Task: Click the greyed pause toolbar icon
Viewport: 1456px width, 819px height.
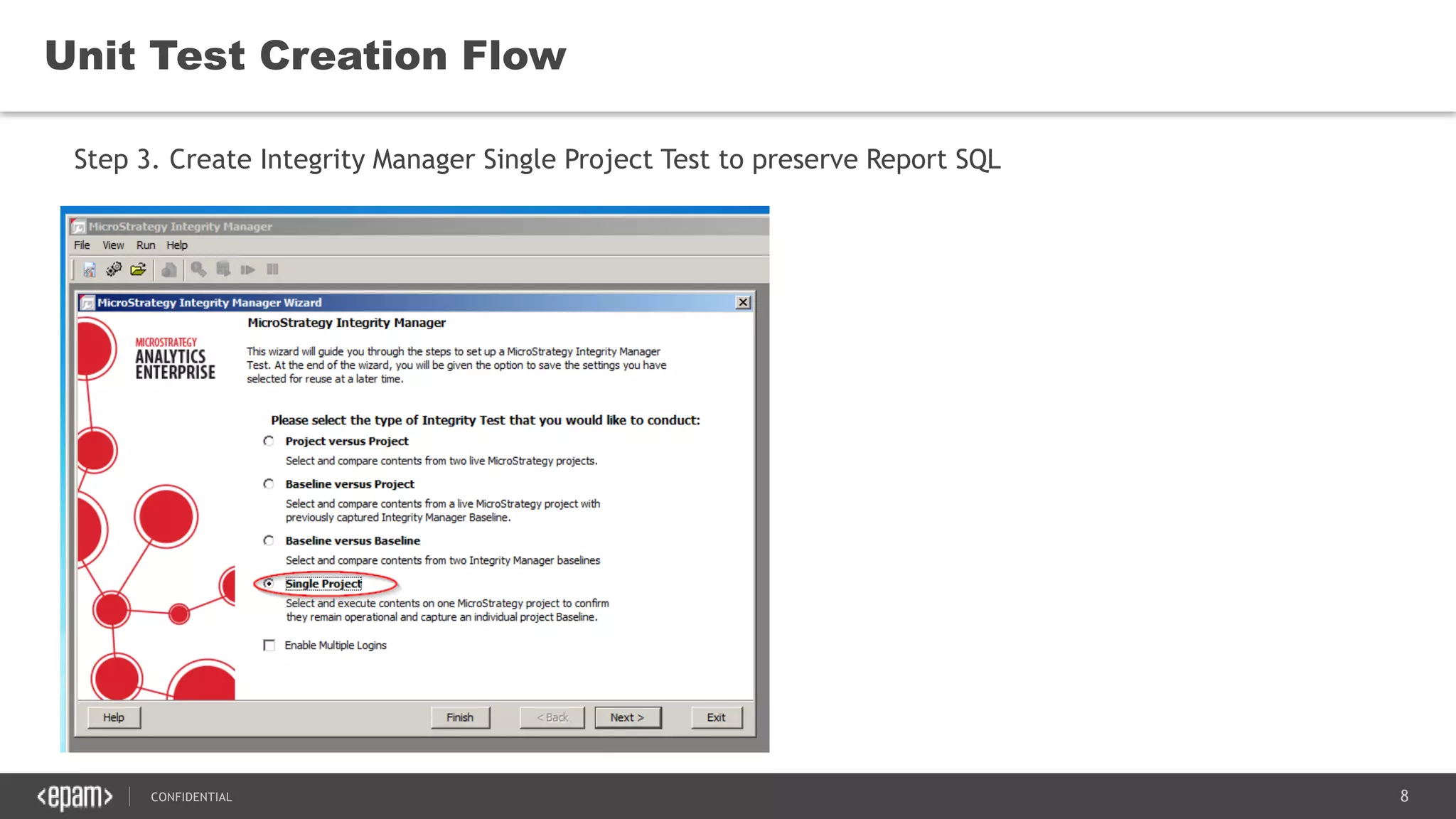Action: (272, 269)
